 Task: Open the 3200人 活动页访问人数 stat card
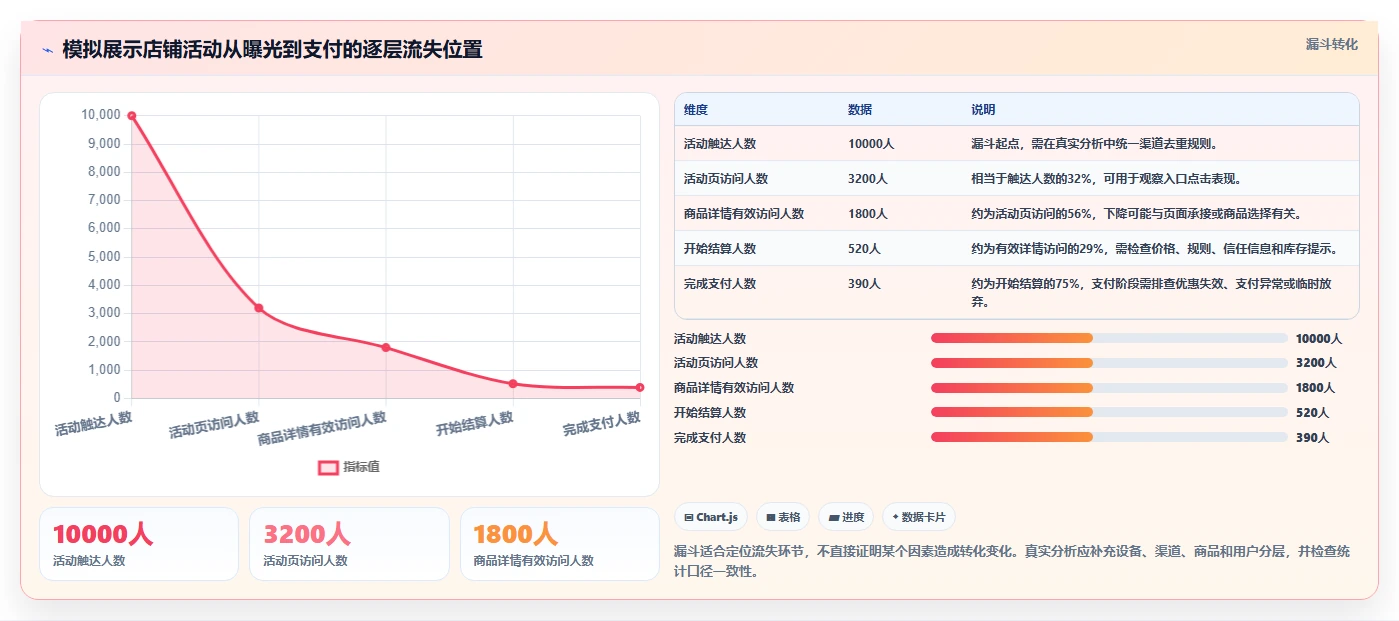point(349,544)
